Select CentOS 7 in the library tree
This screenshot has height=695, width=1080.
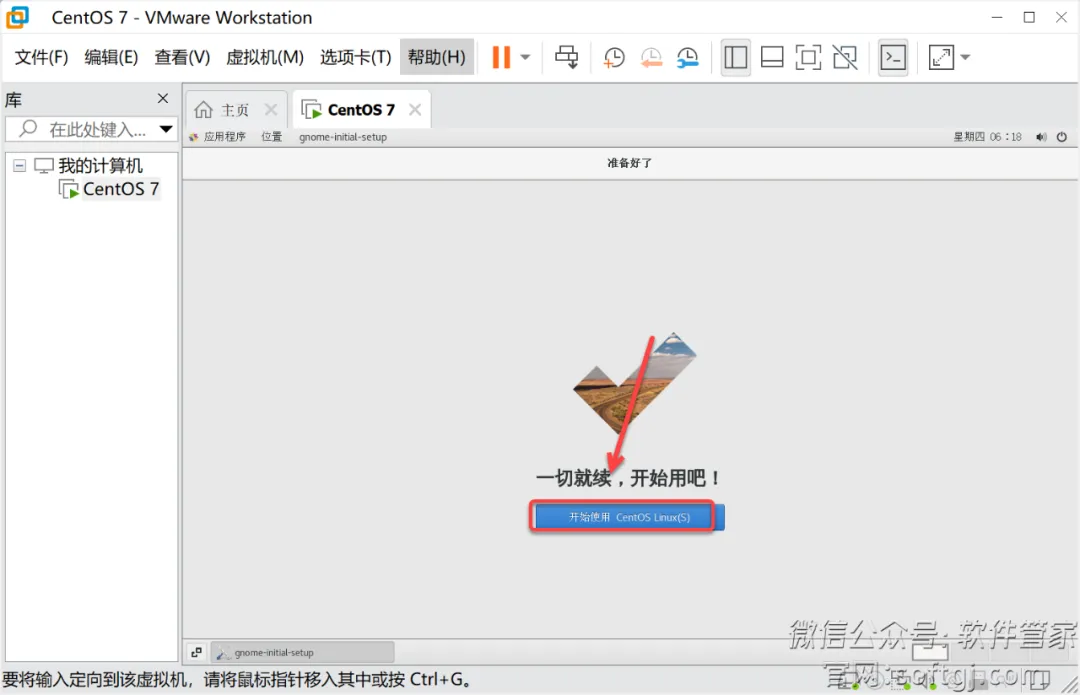121,189
